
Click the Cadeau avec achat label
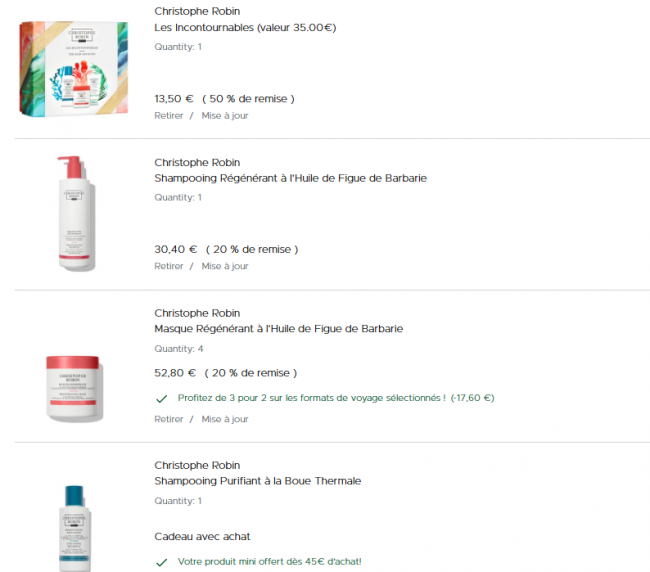(x=202, y=536)
